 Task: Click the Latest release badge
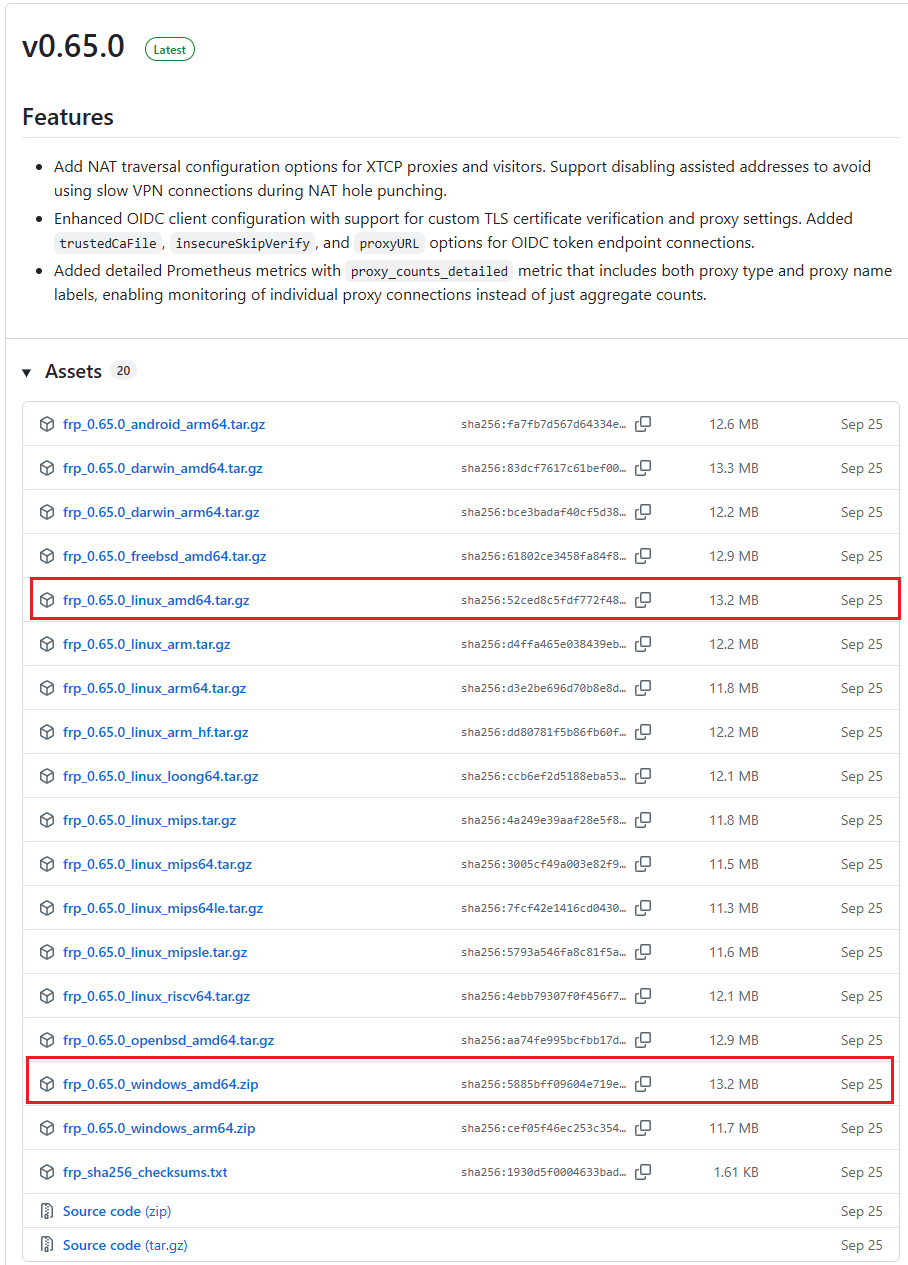170,49
